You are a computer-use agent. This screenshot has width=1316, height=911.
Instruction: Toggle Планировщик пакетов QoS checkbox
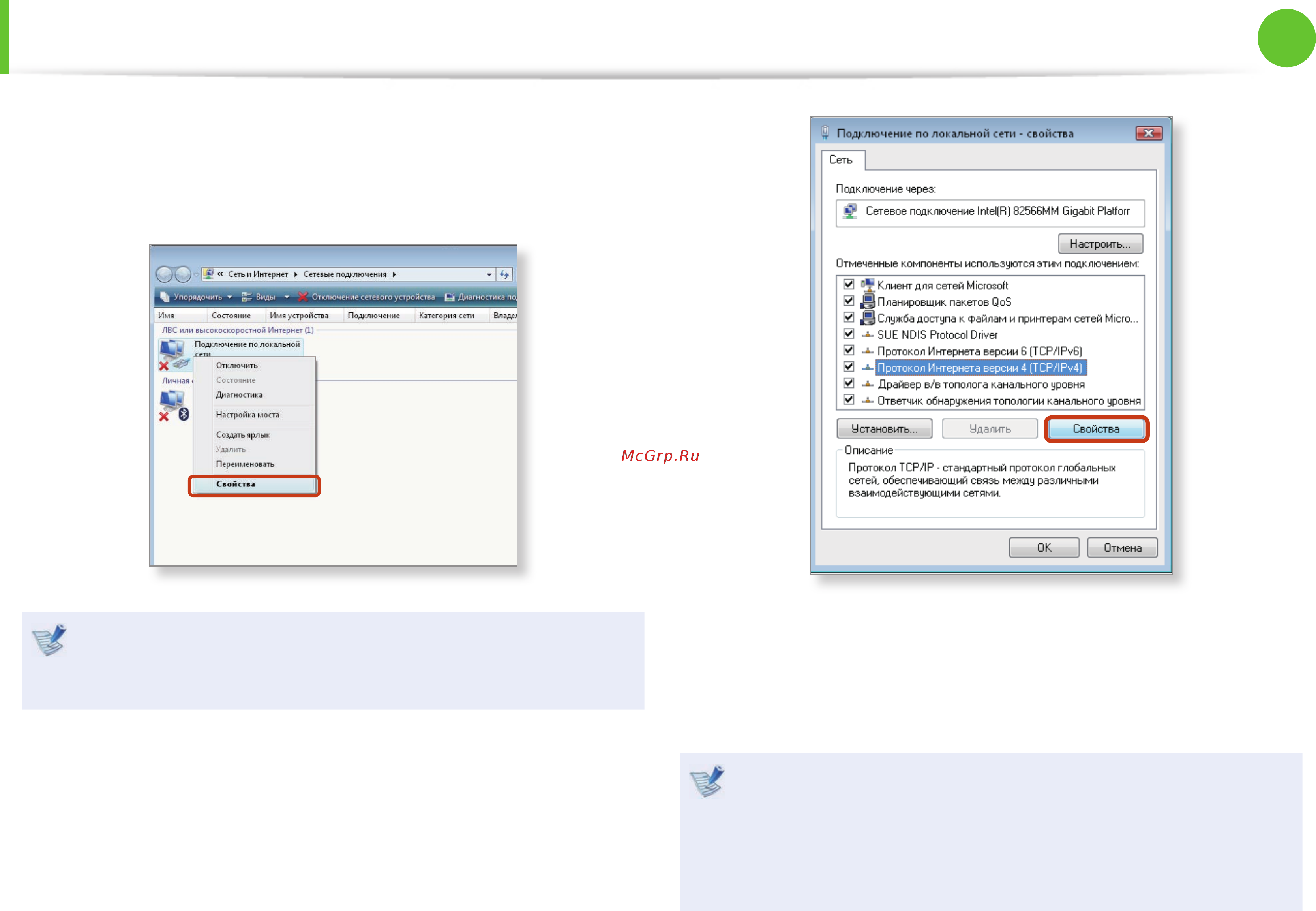tap(849, 301)
